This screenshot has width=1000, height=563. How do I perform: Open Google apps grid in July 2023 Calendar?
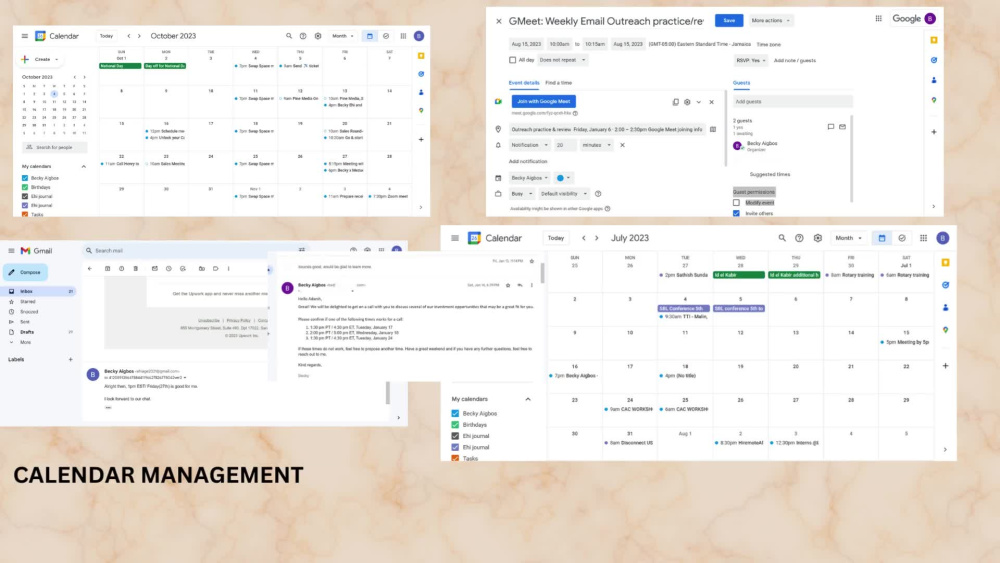pyautogui.click(x=923, y=238)
